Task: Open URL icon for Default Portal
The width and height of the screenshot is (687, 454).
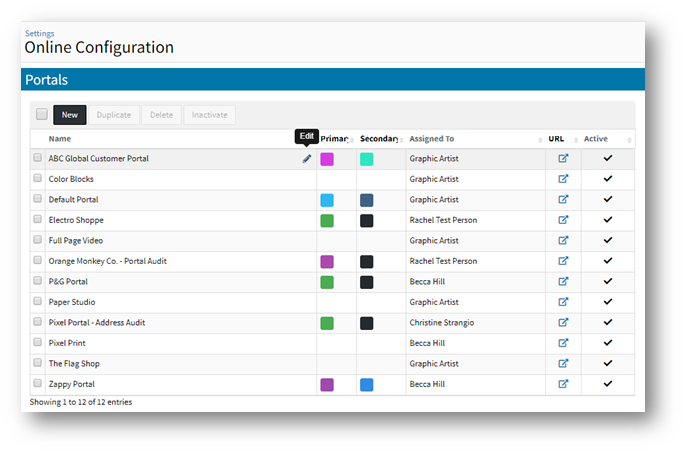Action: click(x=563, y=199)
